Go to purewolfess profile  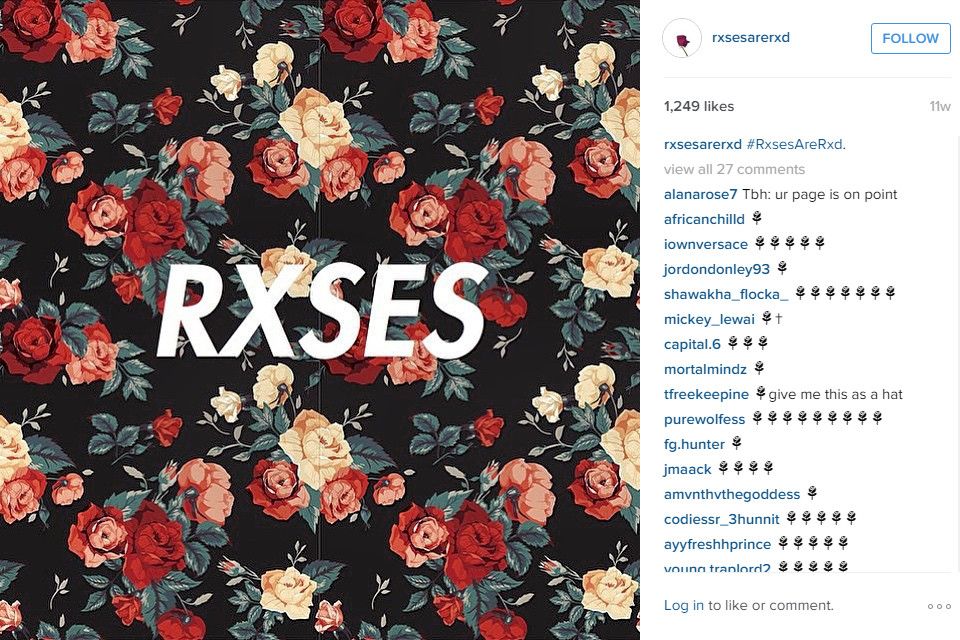click(704, 420)
